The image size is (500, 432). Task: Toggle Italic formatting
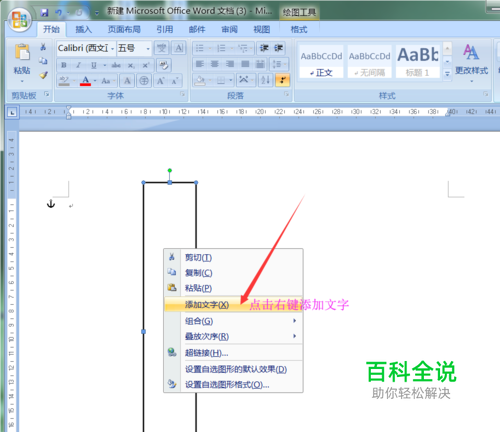(79, 65)
